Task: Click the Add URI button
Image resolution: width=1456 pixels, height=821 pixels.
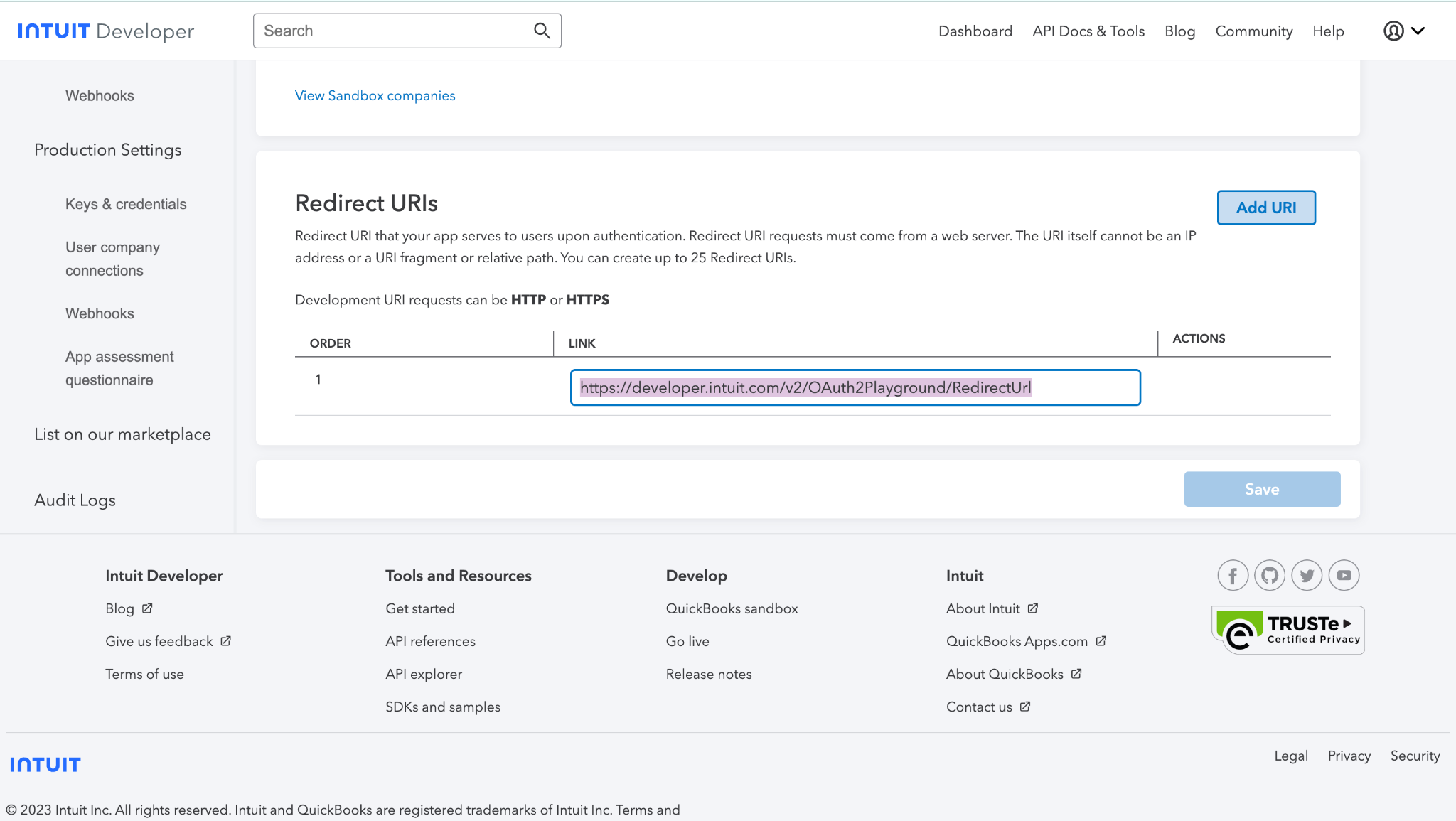Action: (1266, 207)
